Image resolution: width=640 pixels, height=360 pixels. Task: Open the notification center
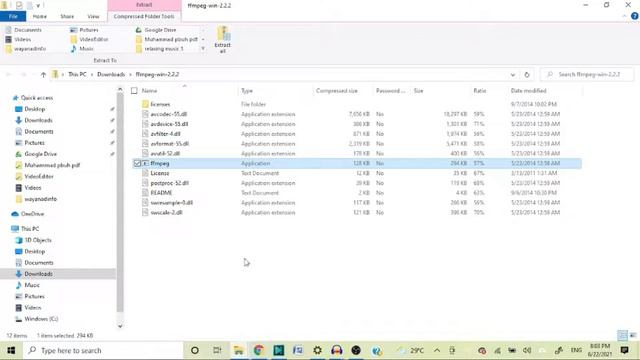pyautogui.click(x=624, y=350)
